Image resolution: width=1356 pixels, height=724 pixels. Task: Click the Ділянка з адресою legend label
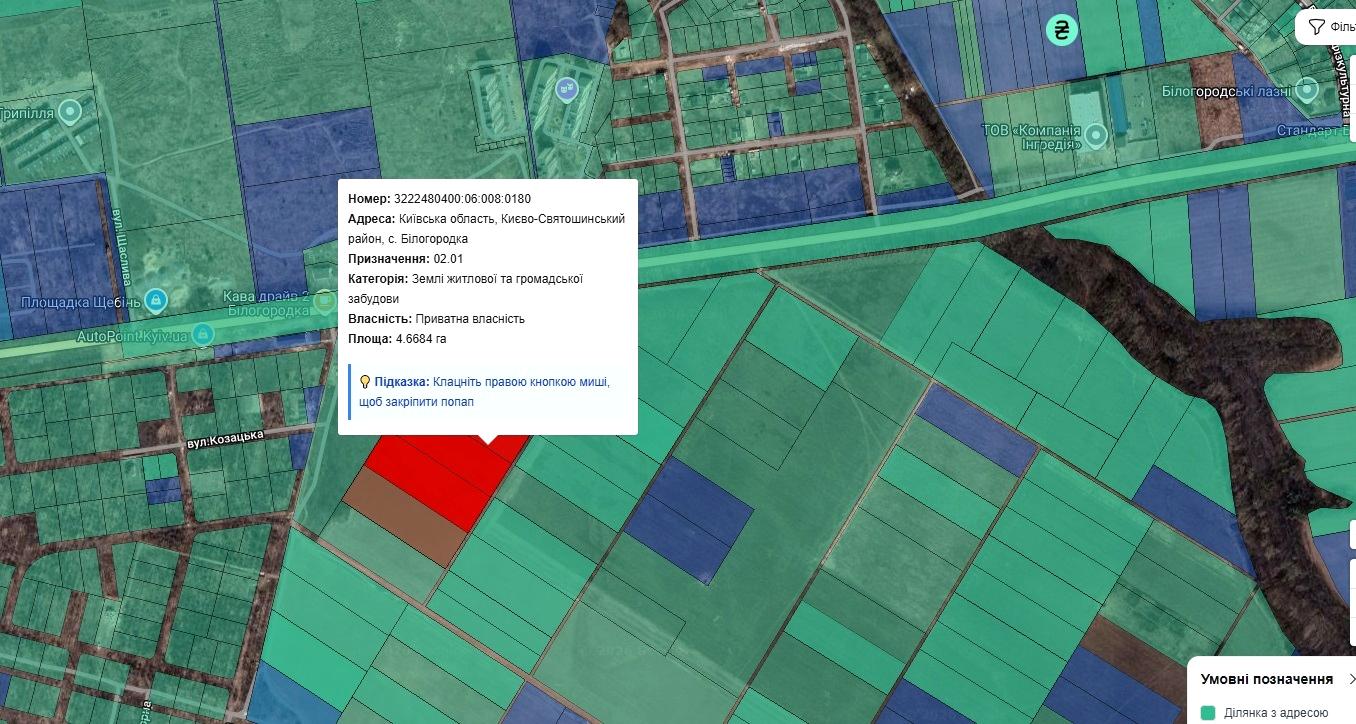click(1275, 713)
